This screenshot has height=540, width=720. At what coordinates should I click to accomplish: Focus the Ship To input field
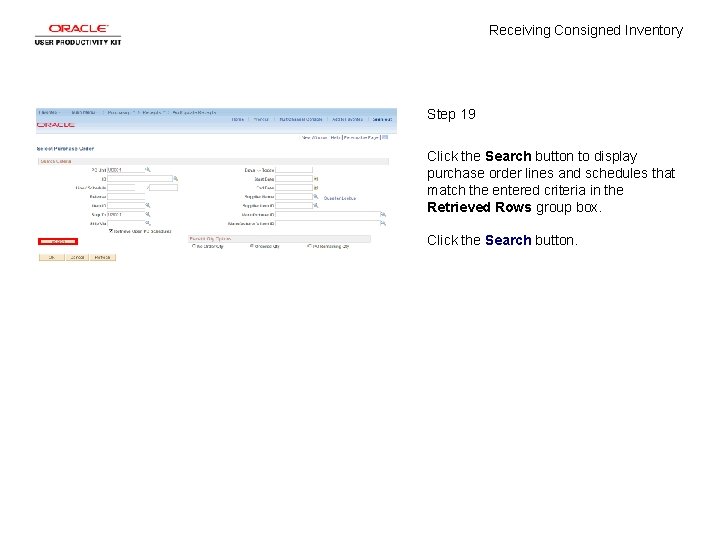[x=126, y=214]
